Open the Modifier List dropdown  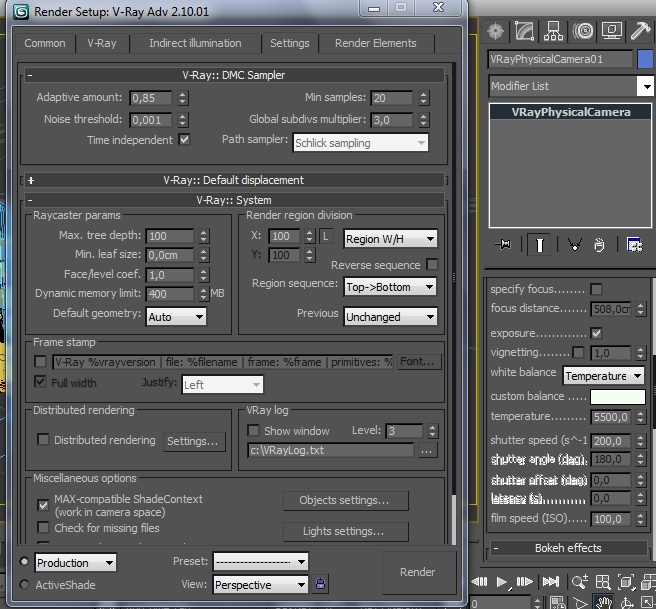[x=571, y=86]
